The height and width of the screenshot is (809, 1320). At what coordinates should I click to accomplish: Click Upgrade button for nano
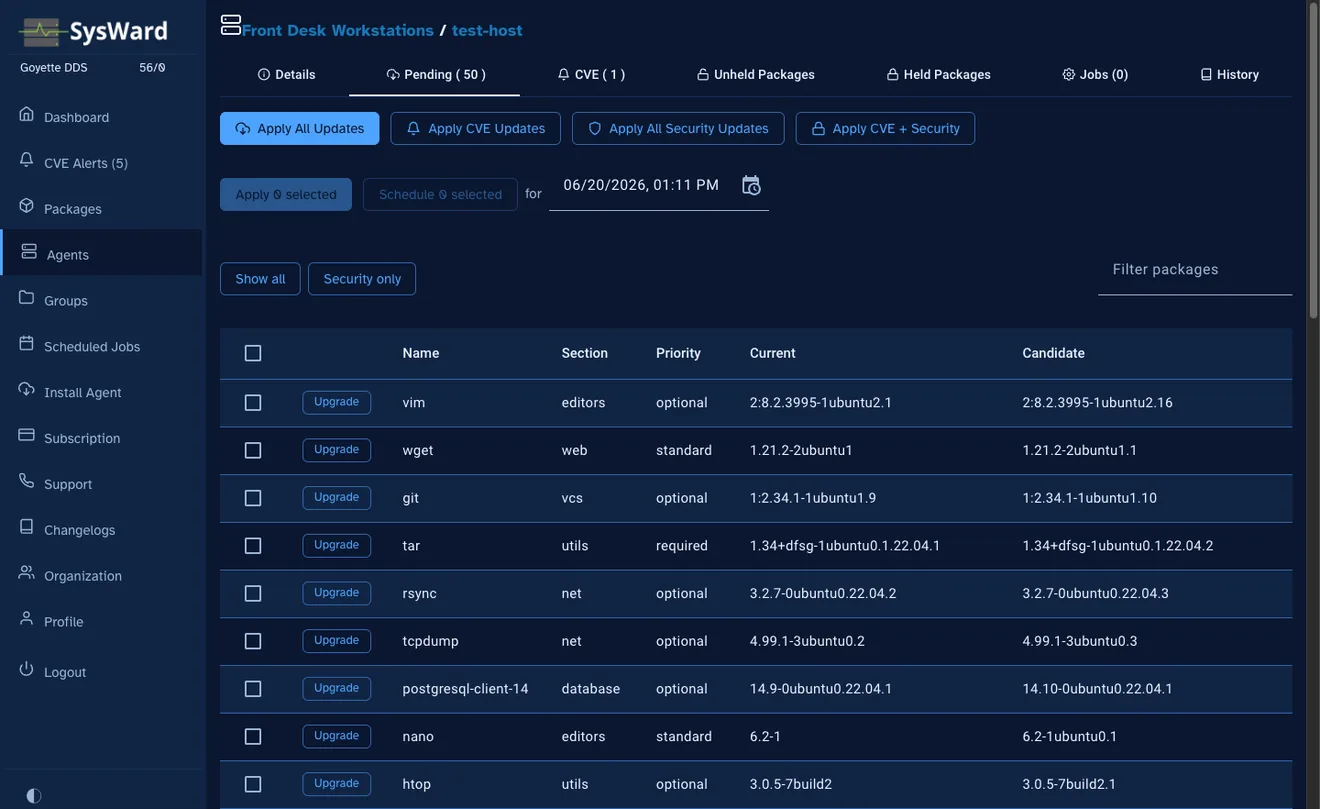tap(337, 736)
